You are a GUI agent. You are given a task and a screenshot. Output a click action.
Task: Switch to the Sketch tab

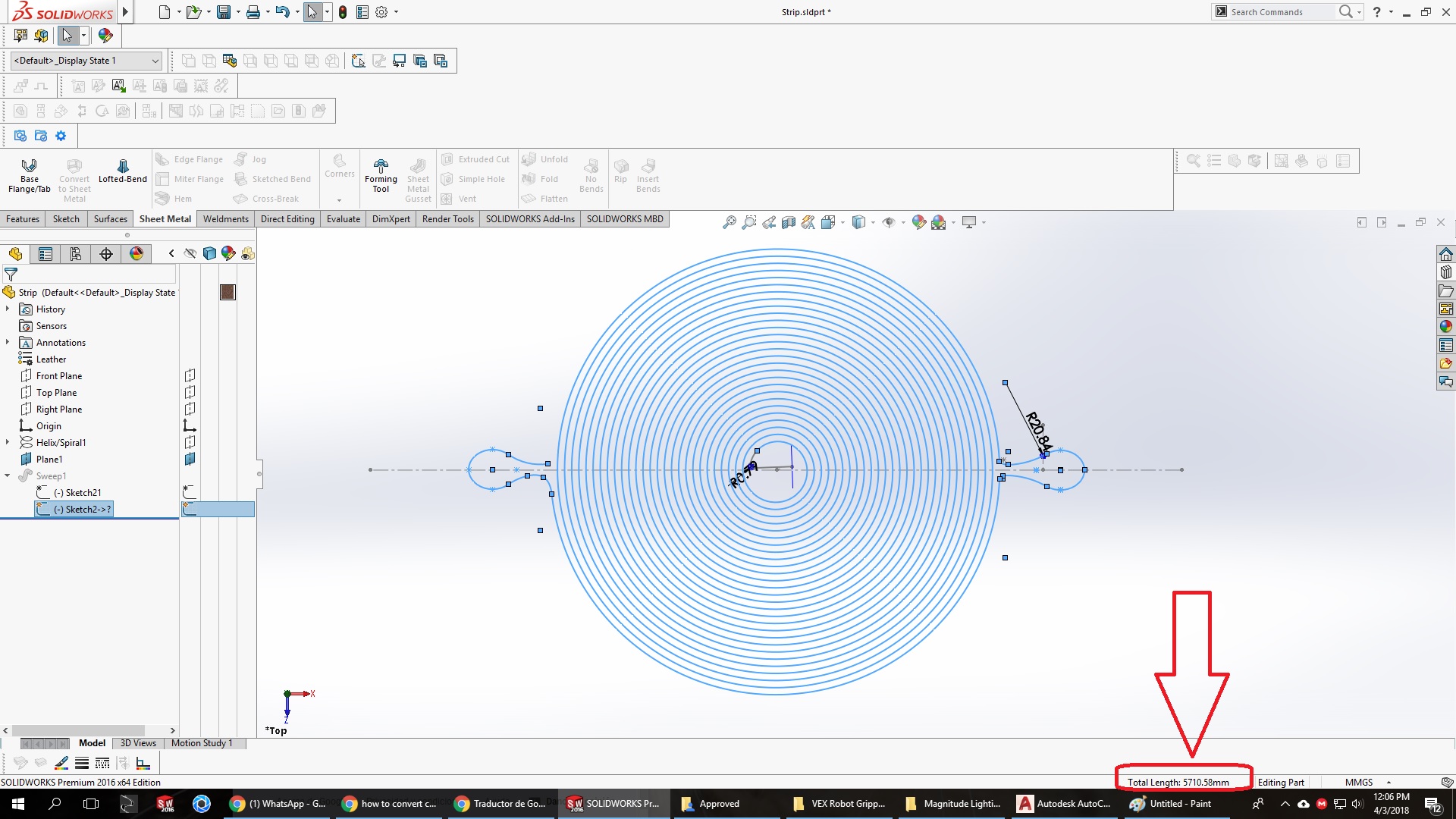(x=66, y=219)
